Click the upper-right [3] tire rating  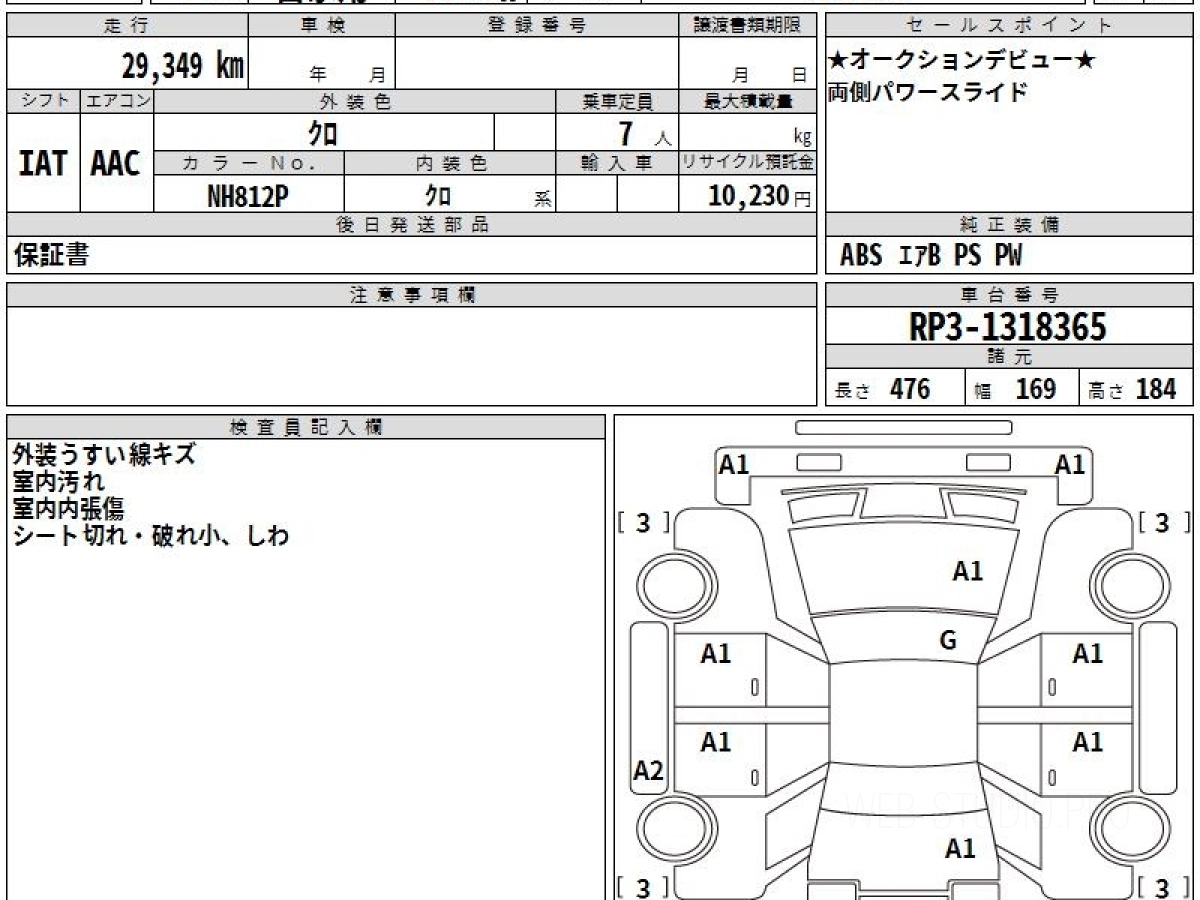point(1162,522)
